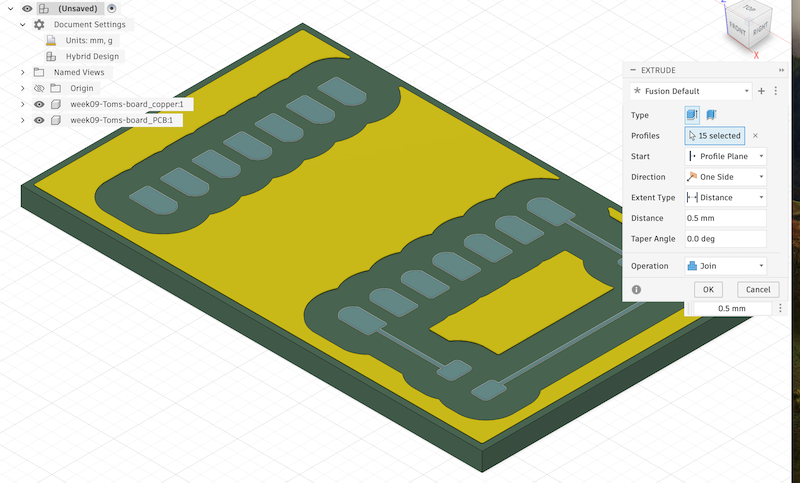Click the Units ruler icon
800x483 pixels.
pyautogui.click(x=51, y=40)
